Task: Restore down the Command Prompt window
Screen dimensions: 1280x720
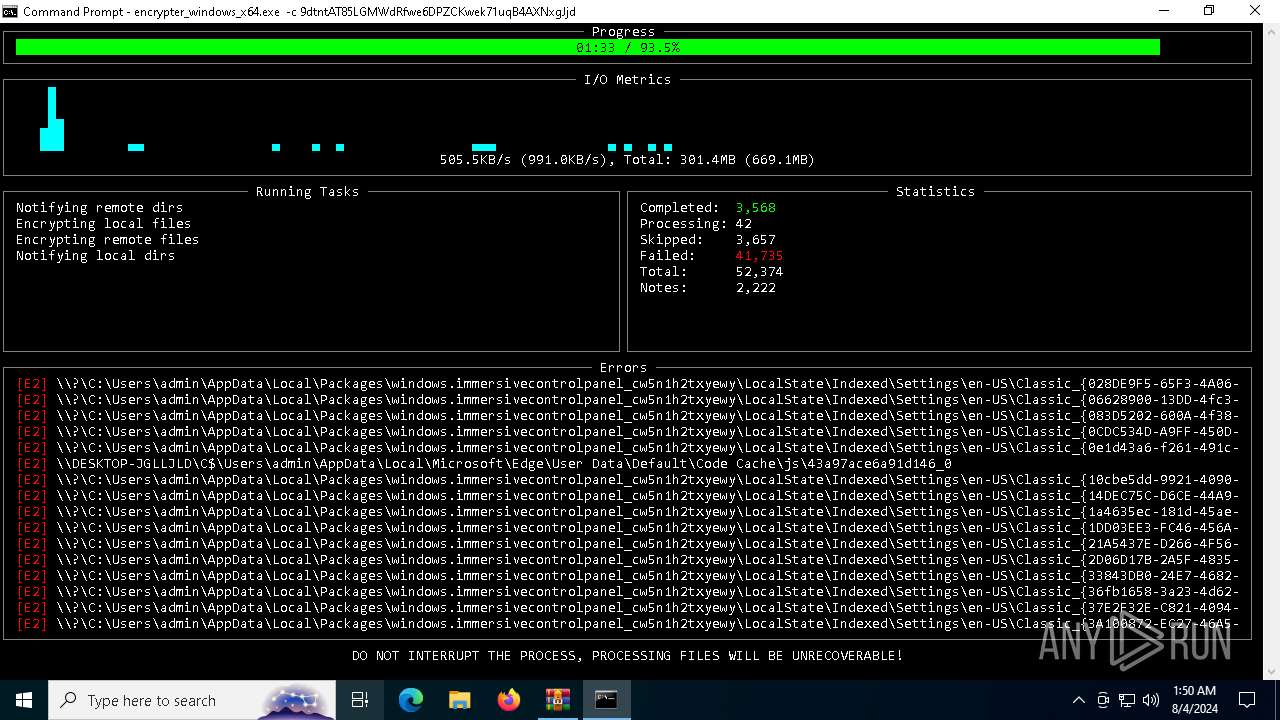Action: point(1209,11)
